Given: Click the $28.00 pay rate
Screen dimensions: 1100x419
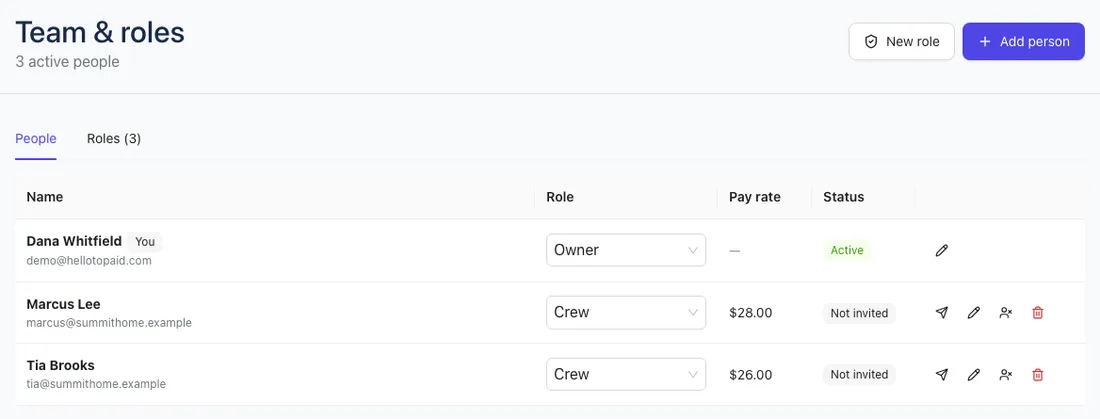Looking at the screenshot, I should [751, 313].
